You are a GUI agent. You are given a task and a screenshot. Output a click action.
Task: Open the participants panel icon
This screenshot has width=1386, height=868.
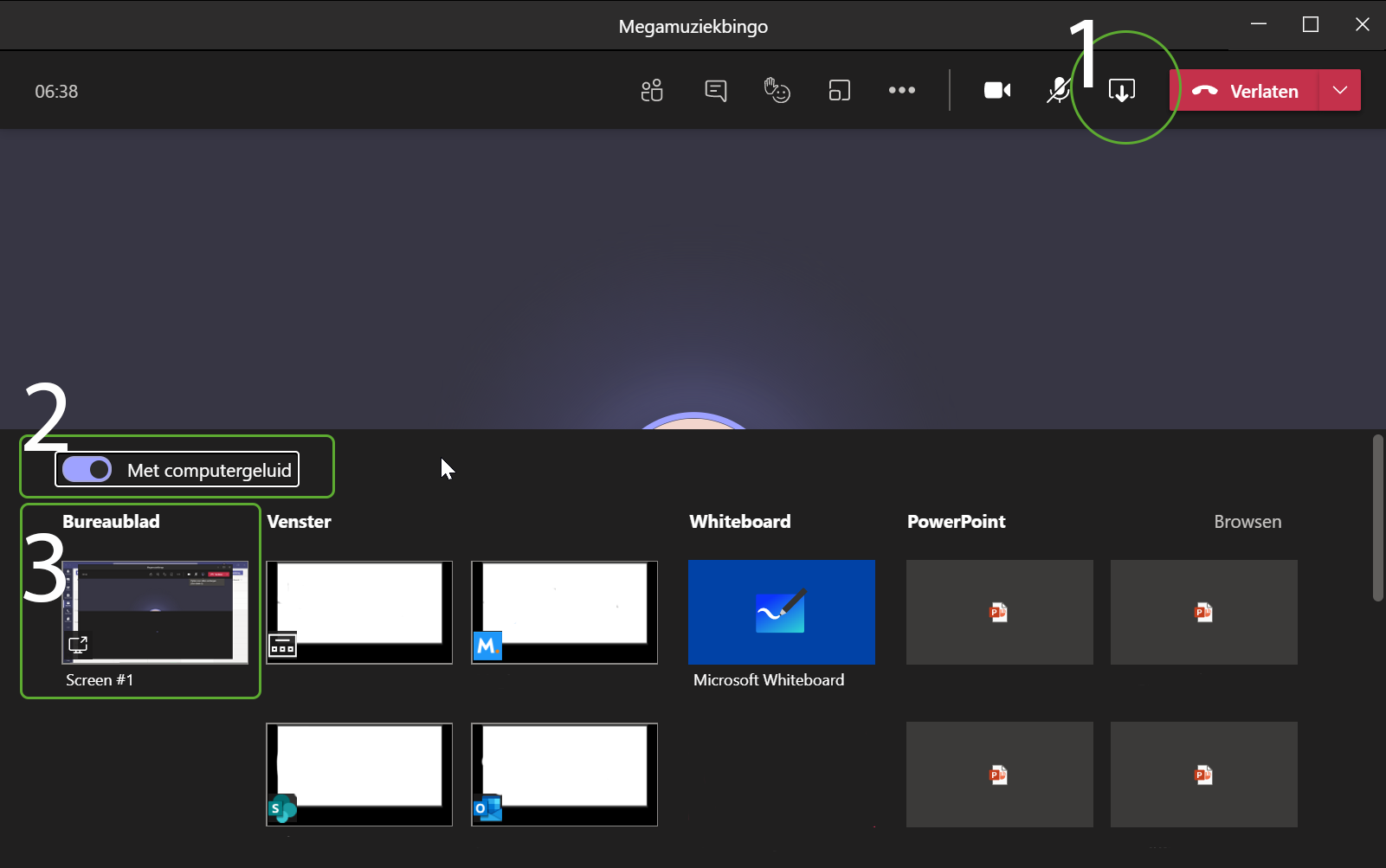(652, 90)
